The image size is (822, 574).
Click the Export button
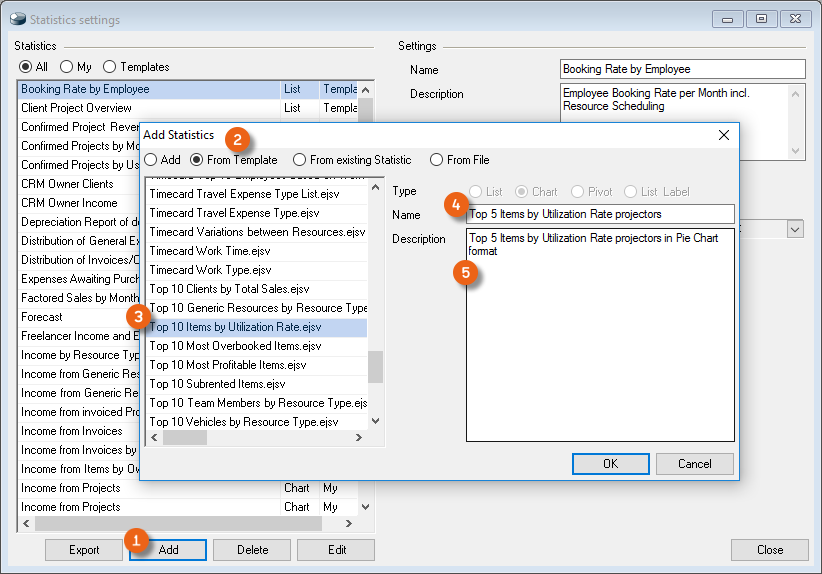click(x=84, y=550)
